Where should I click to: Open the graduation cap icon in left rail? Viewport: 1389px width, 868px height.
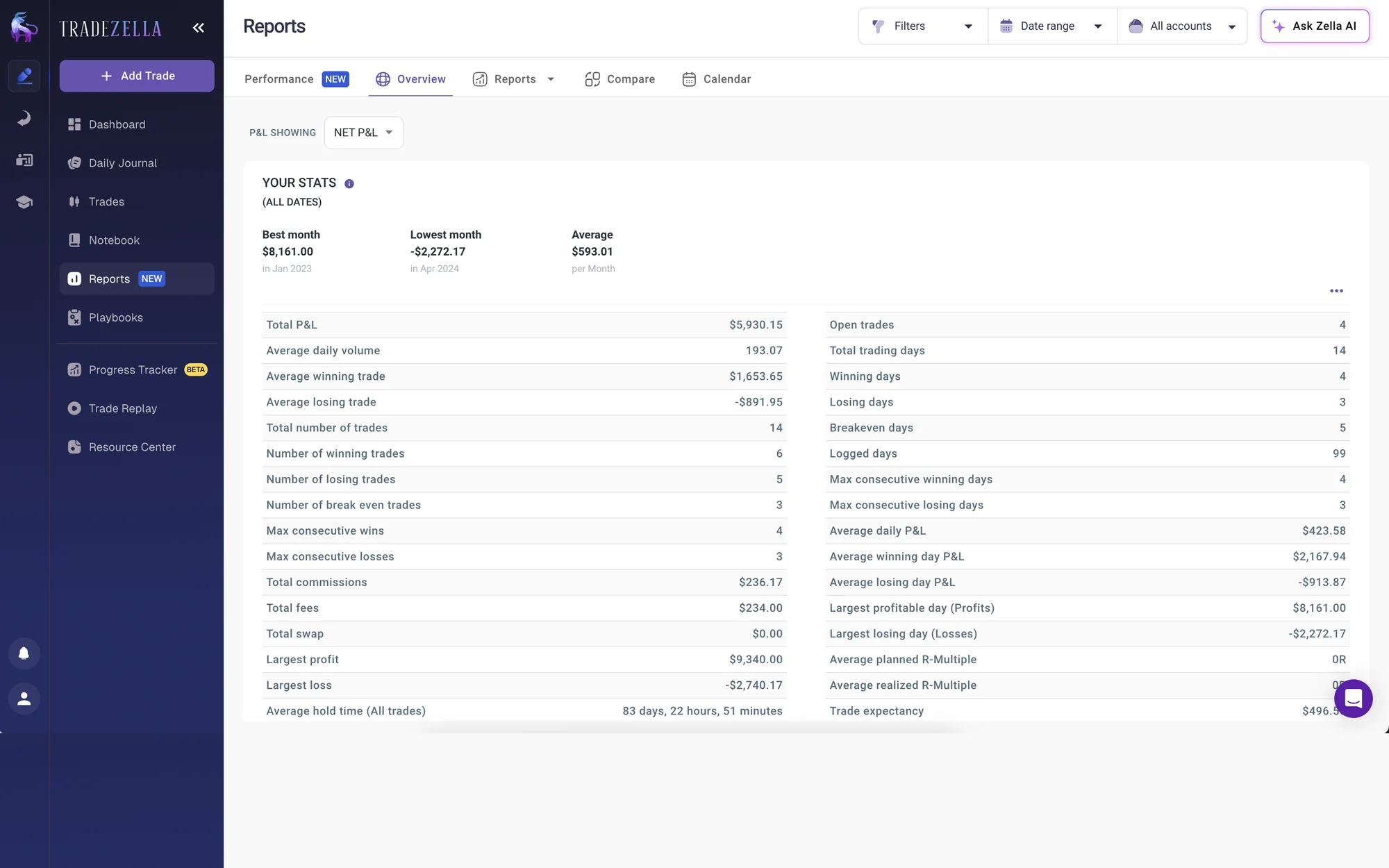[x=24, y=202]
